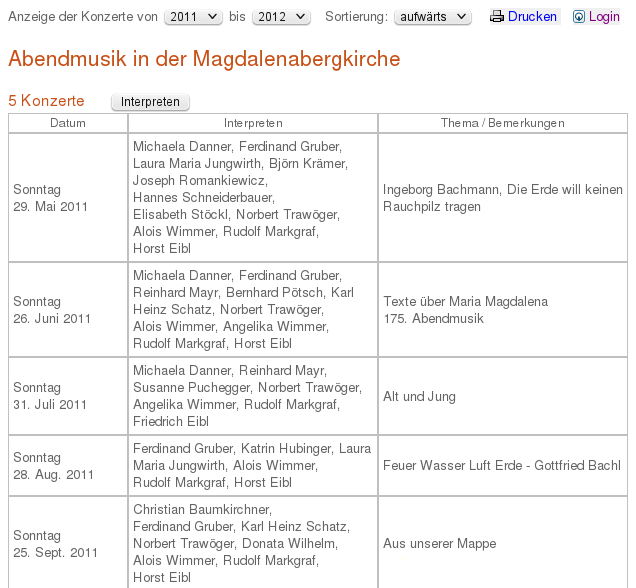Click the Sortierung: label
The width and height of the screenshot is (636, 588).
pyautogui.click(x=357, y=17)
